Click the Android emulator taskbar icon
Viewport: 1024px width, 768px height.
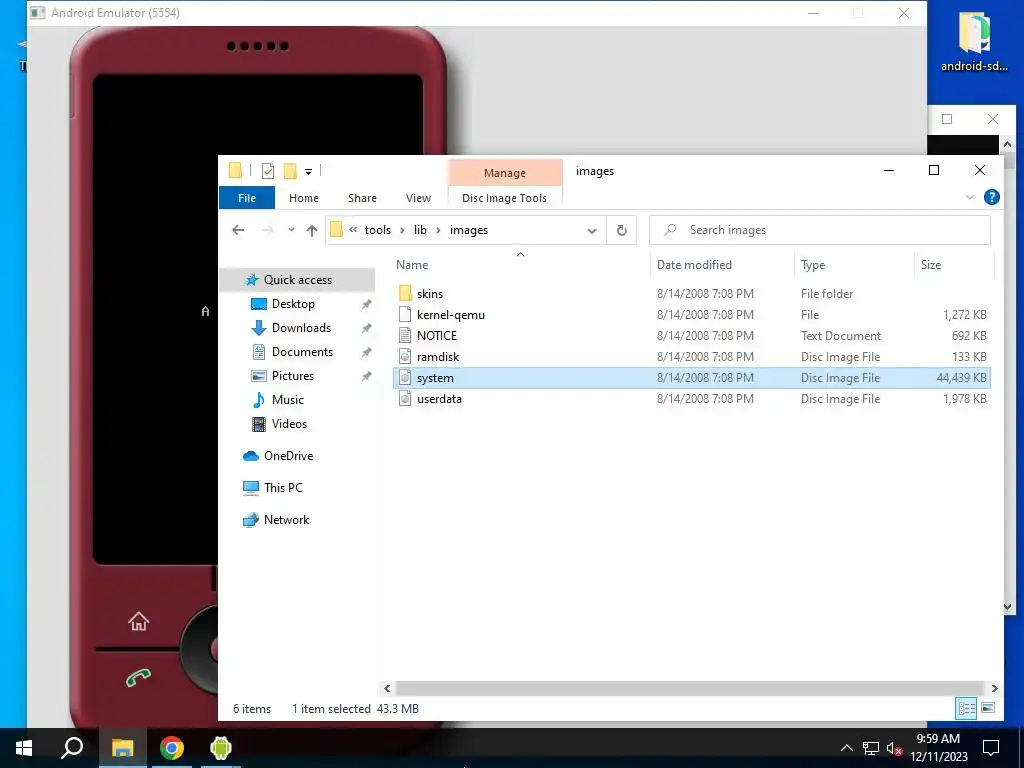tap(221, 748)
